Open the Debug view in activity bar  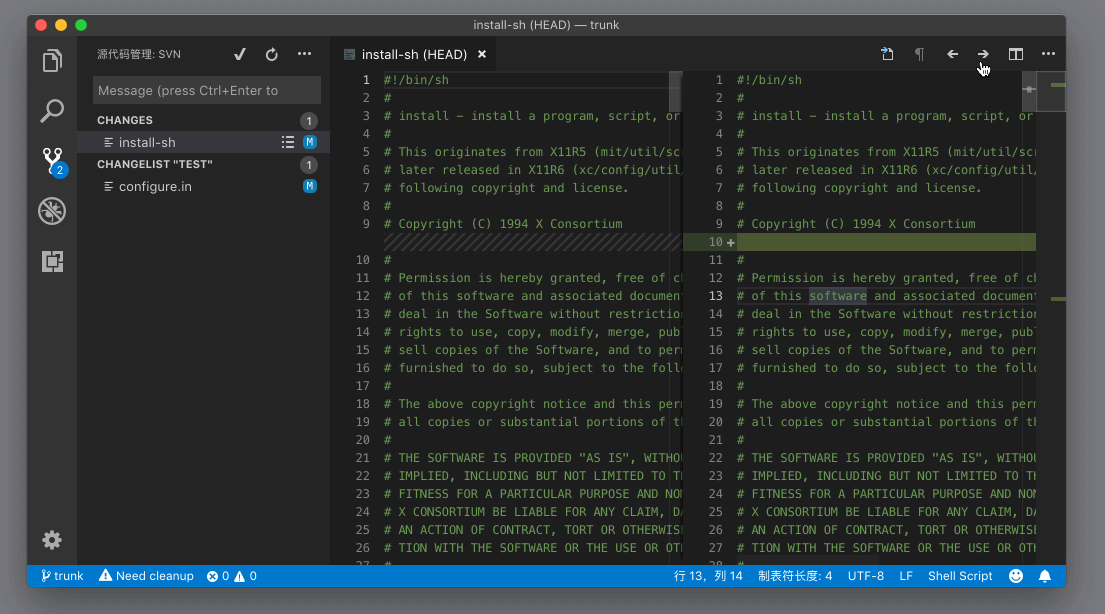pyautogui.click(x=52, y=210)
